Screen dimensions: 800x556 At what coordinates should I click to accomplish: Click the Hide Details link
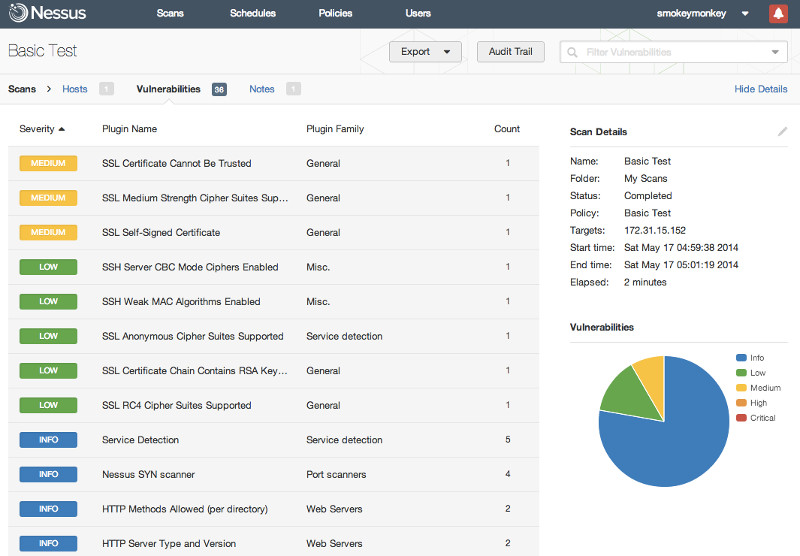coord(761,89)
